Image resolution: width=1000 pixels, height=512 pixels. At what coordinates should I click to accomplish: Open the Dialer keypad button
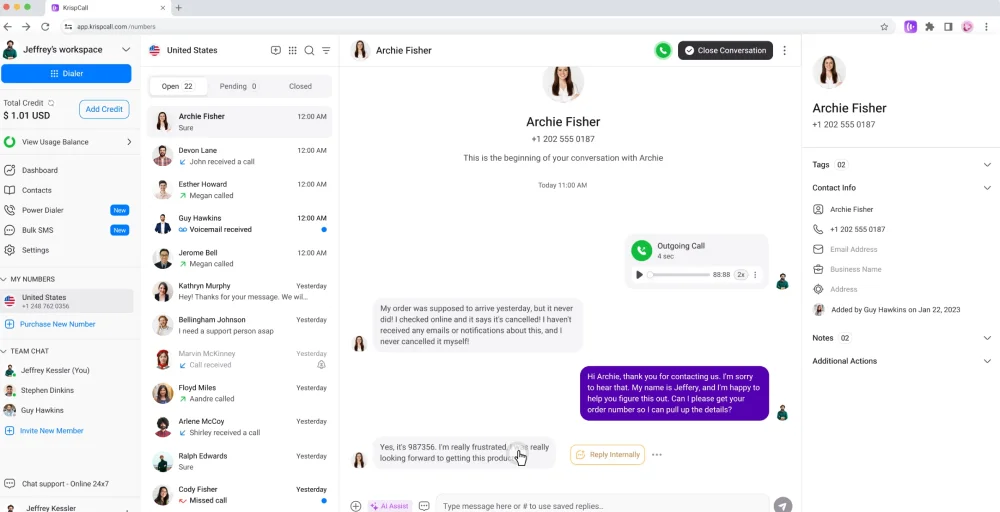(x=66, y=73)
